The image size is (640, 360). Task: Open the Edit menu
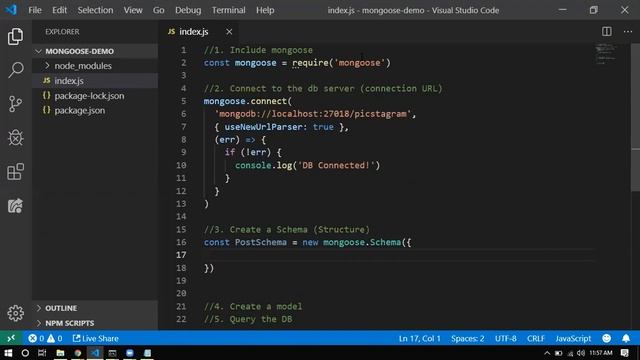click(59, 10)
